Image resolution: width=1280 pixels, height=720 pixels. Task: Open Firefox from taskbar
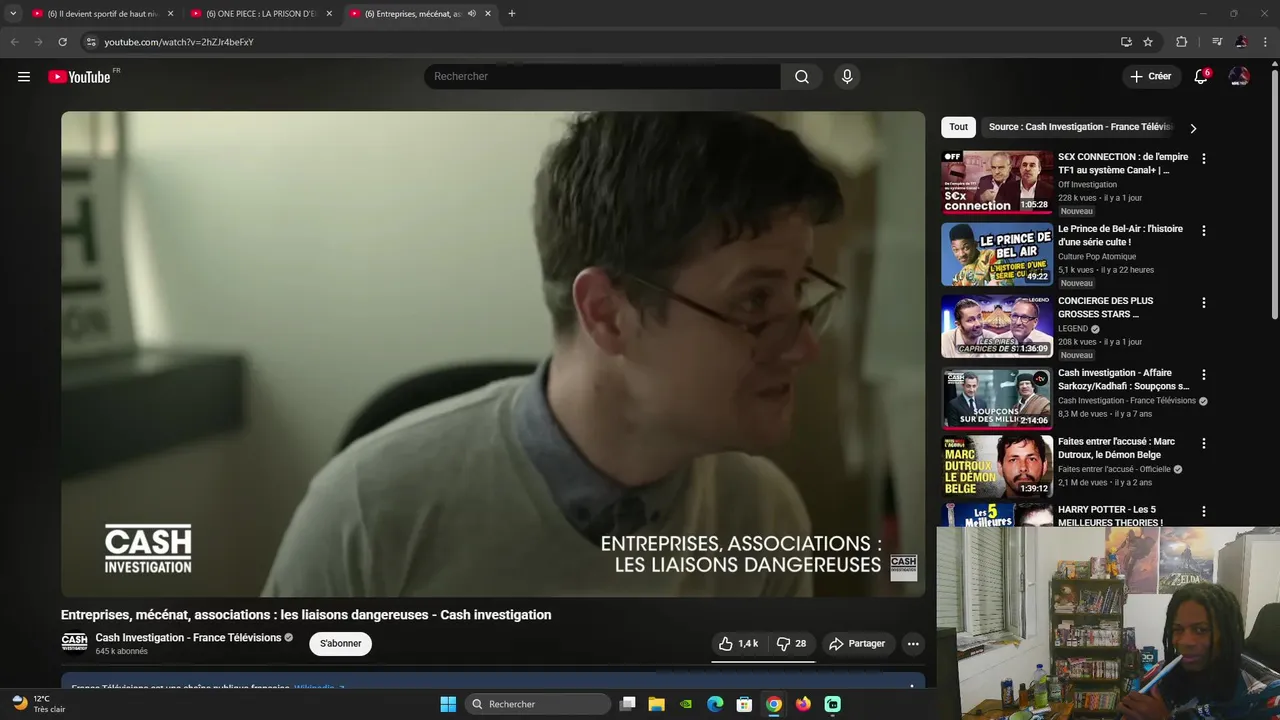coord(803,704)
